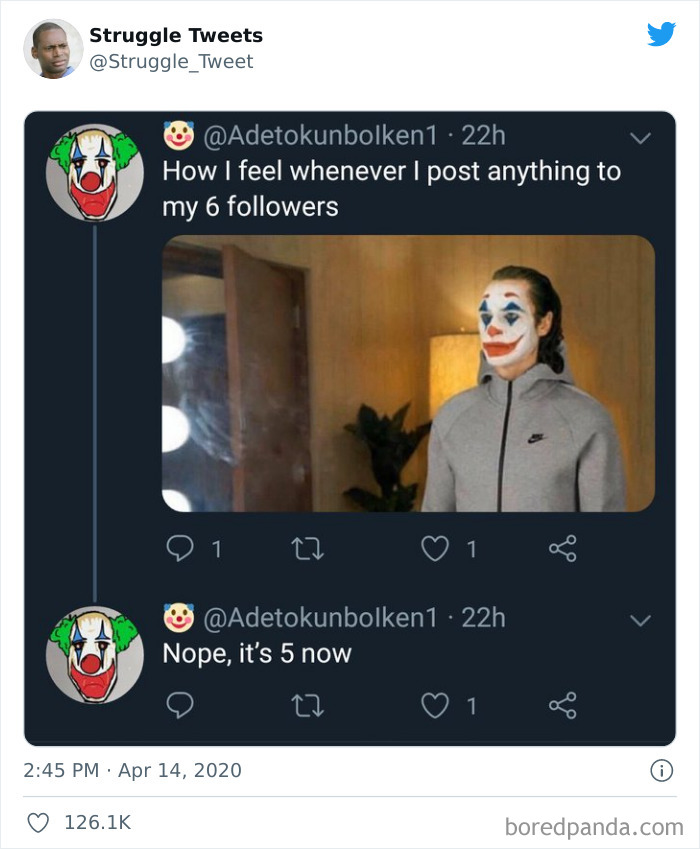
Task: Click the Twitter bird logo
Action: tap(664, 33)
